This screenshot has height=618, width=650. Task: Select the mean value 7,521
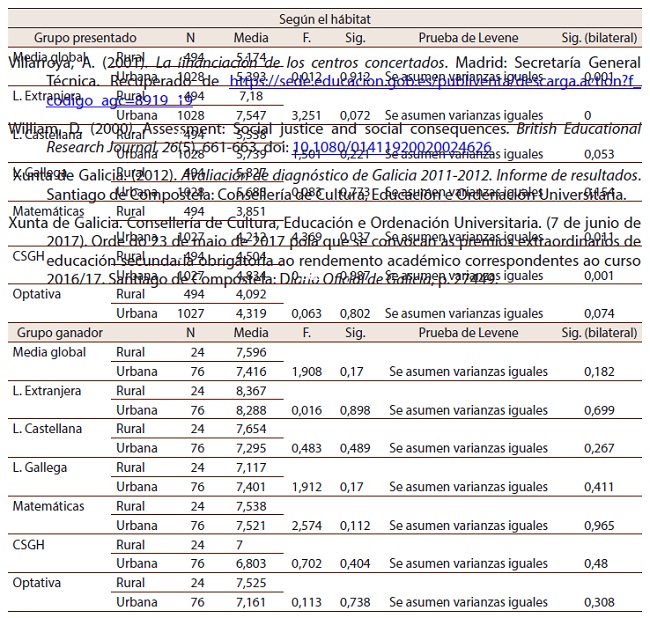251,526
